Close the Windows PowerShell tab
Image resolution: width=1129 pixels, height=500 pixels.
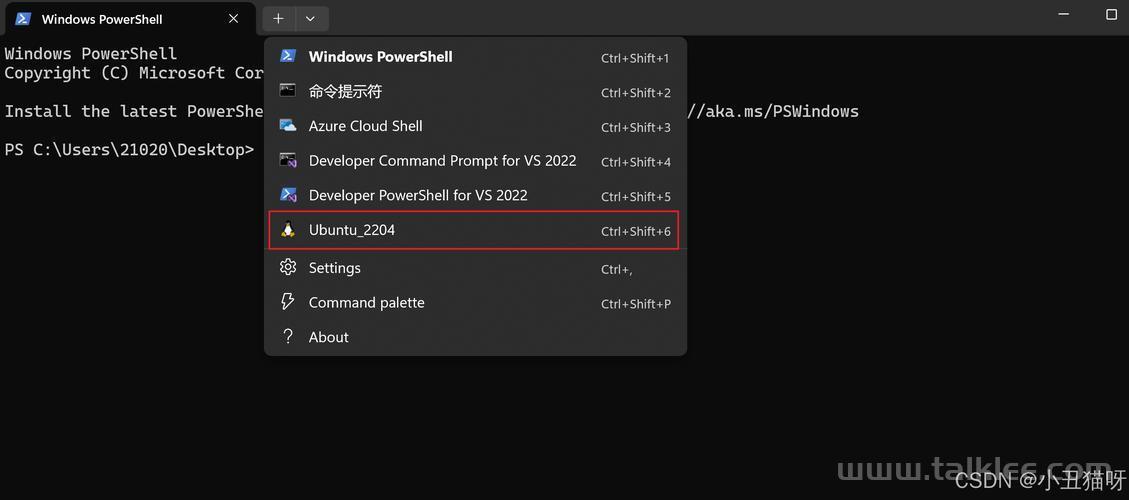(233, 19)
